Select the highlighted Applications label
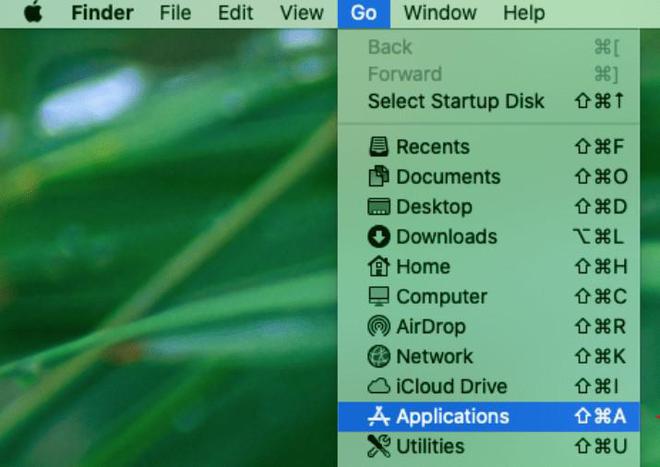 tap(452, 417)
